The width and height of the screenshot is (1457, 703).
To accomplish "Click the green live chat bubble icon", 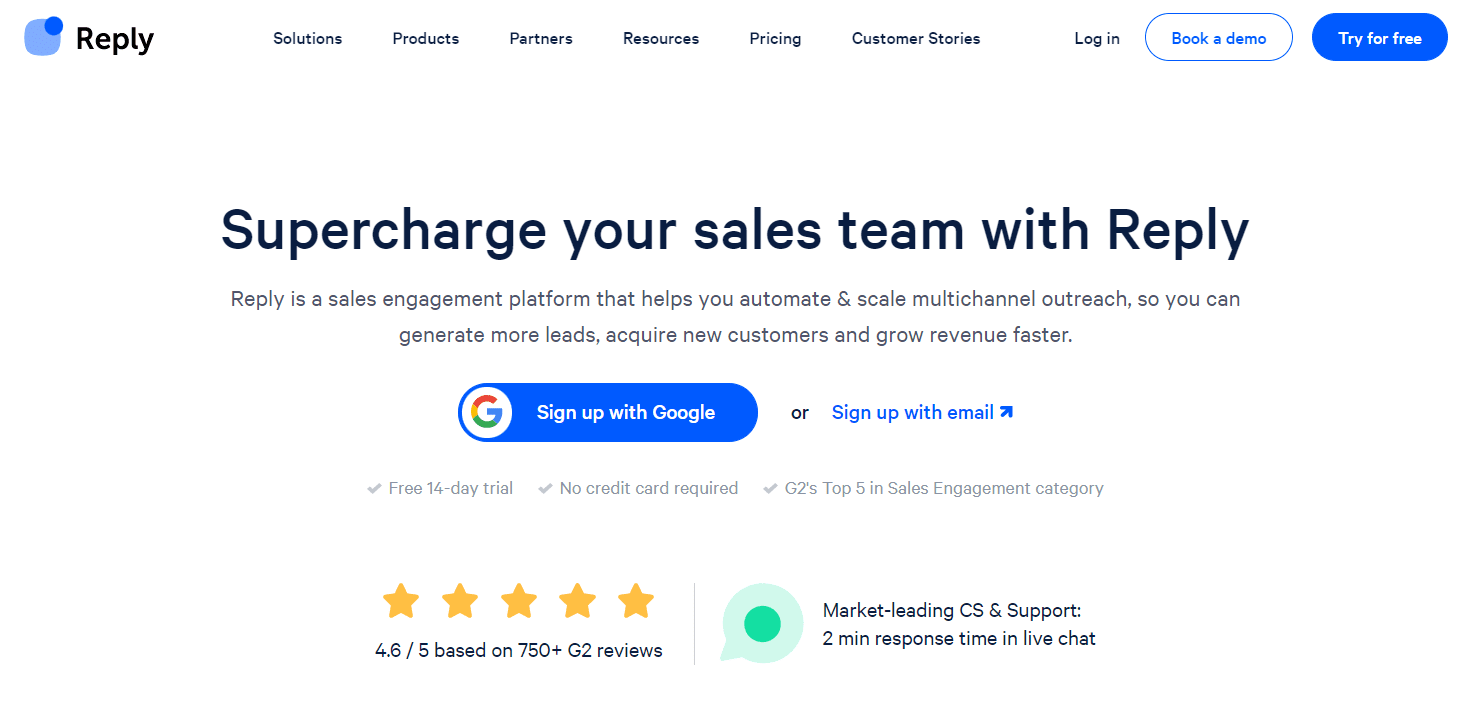I will pyautogui.click(x=762, y=623).
